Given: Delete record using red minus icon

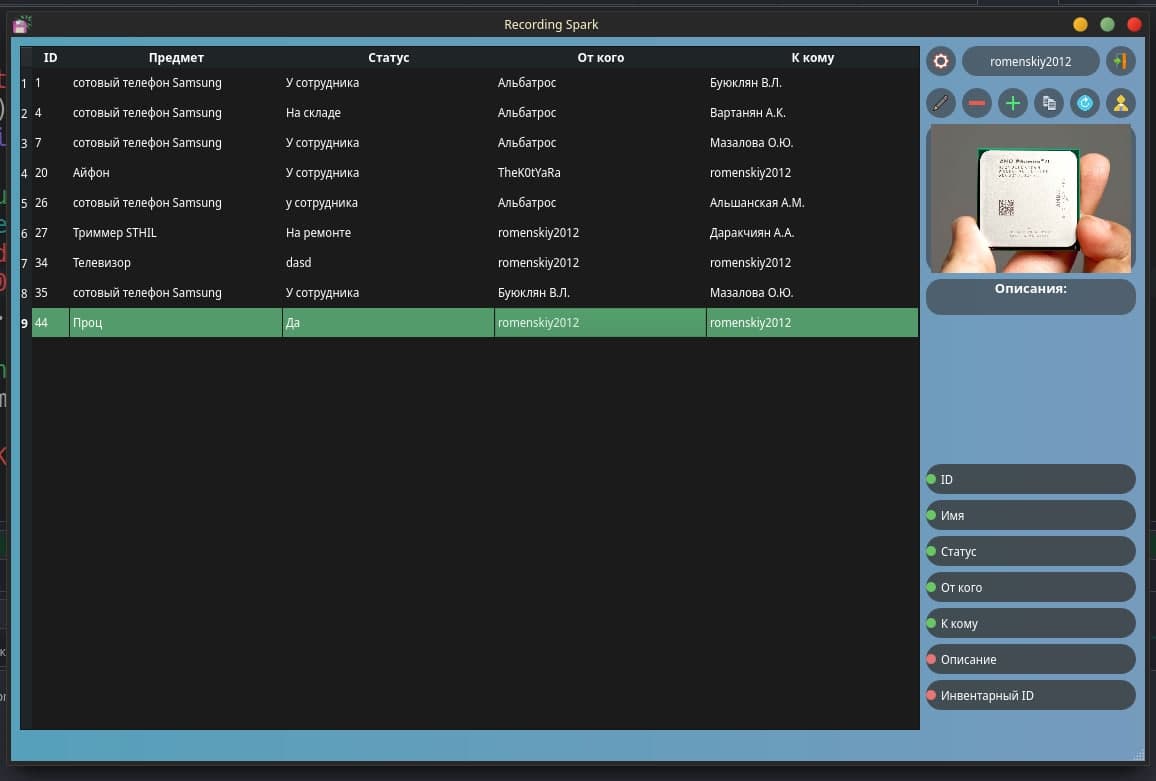Looking at the screenshot, I should (x=977, y=103).
